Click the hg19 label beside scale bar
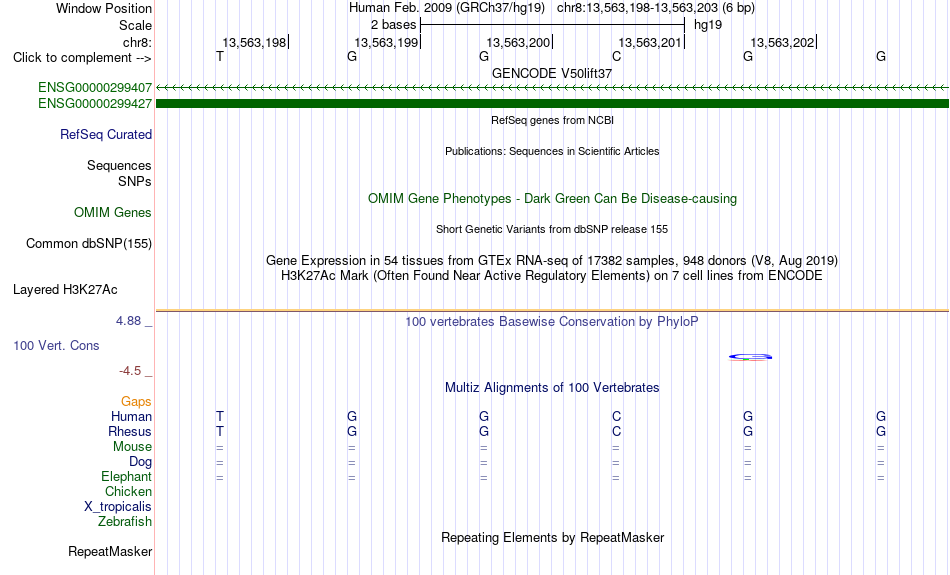This screenshot has height=575, width=950. coord(708,25)
